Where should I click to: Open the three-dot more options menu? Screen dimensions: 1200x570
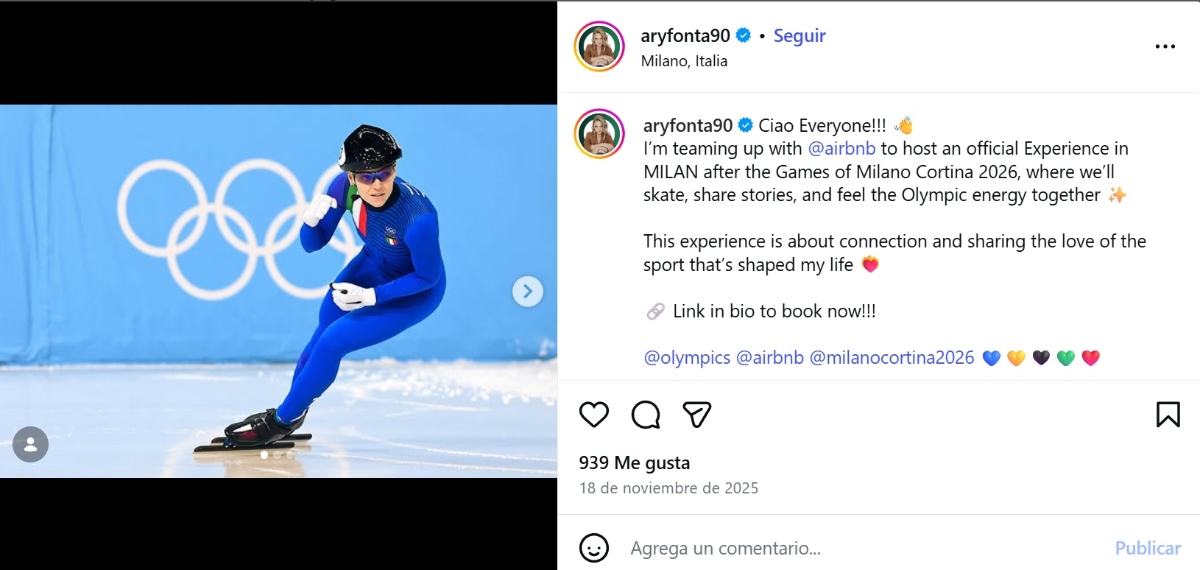click(1165, 46)
